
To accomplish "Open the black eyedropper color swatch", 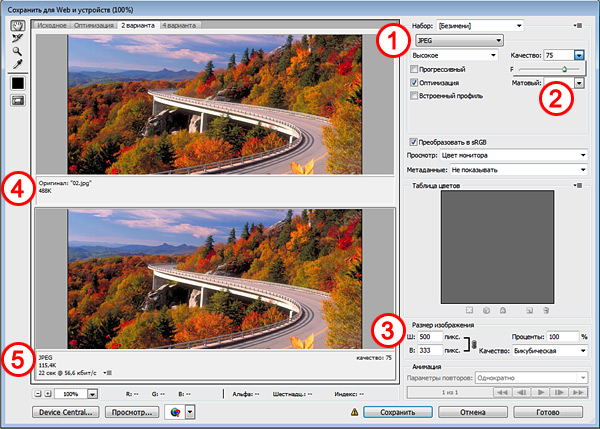I will point(18,83).
